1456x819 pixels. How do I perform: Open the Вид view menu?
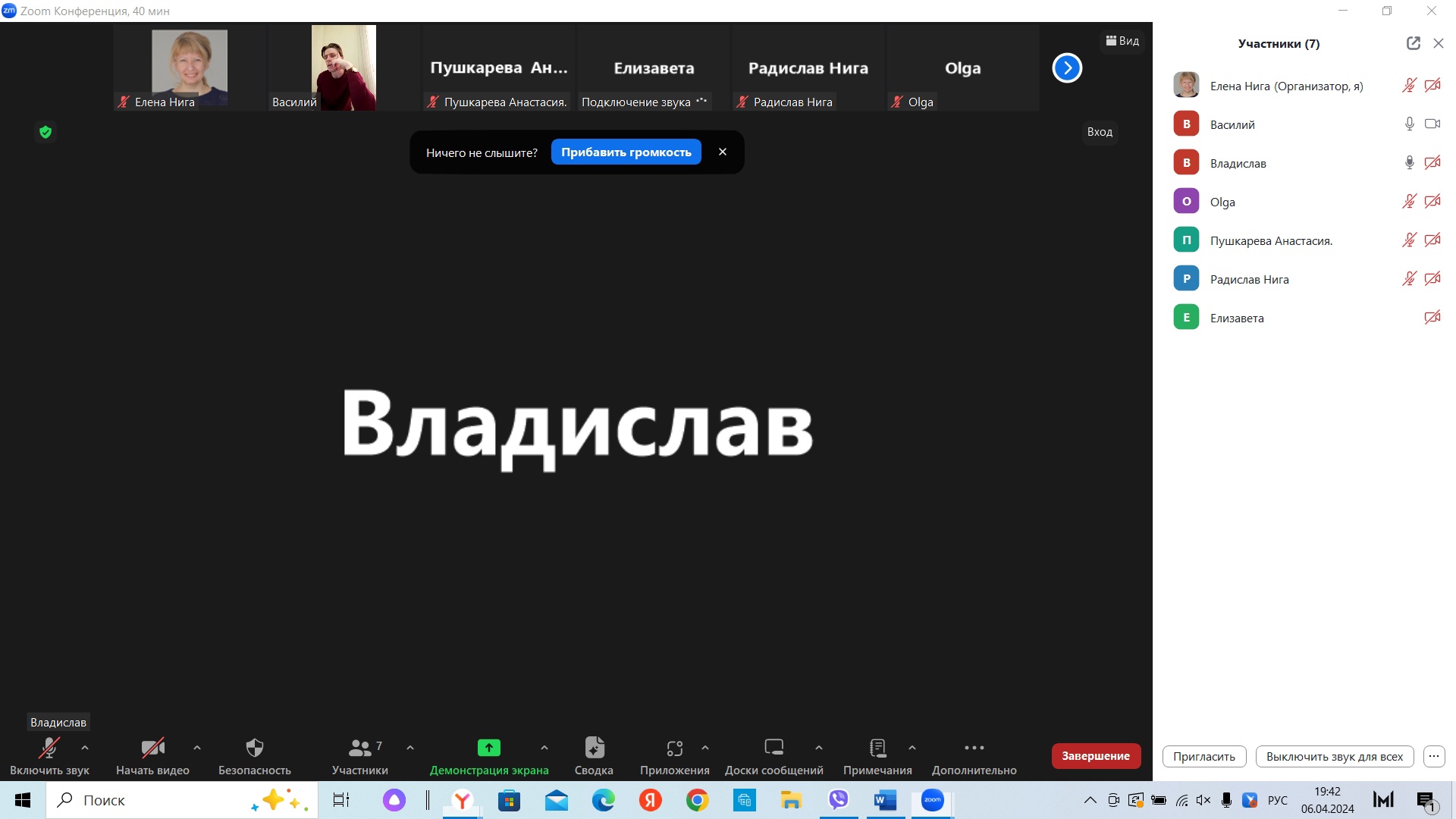pyautogui.click(x=1122, y=41)
